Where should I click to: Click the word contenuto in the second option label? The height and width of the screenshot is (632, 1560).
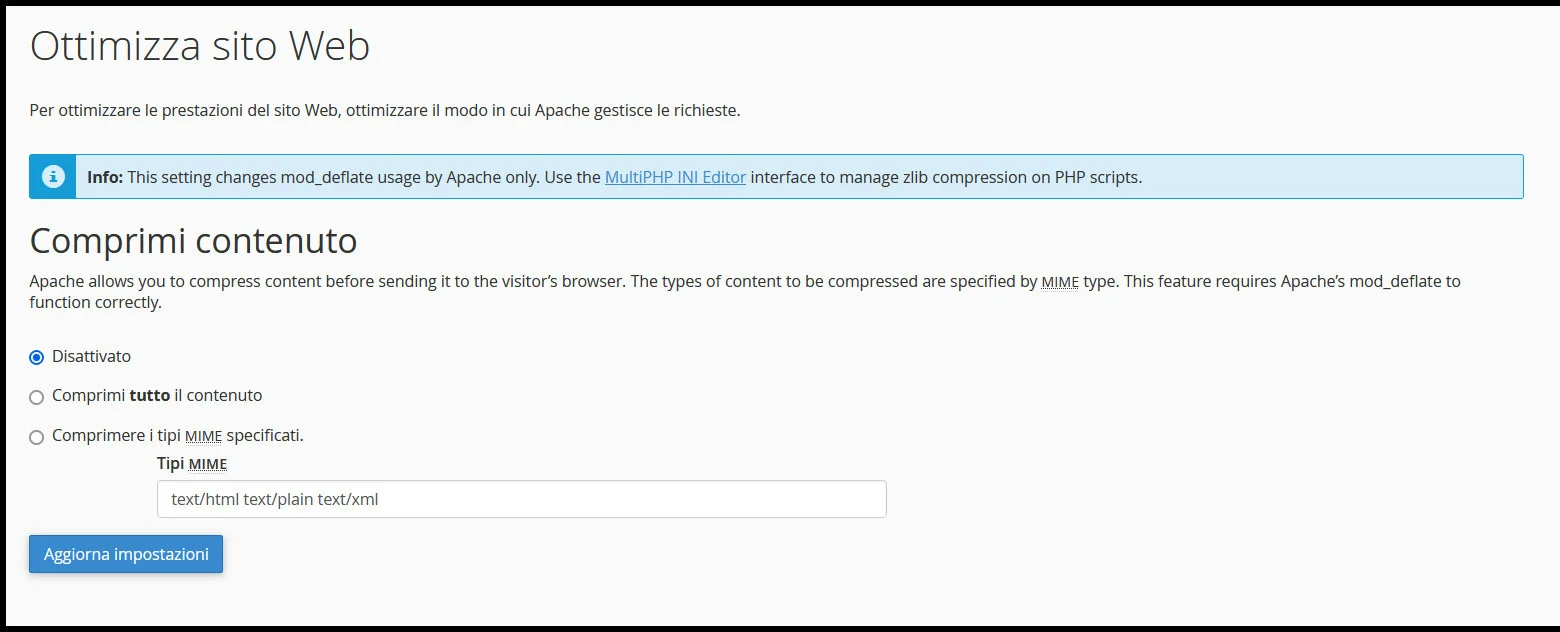tap(225, 395)
